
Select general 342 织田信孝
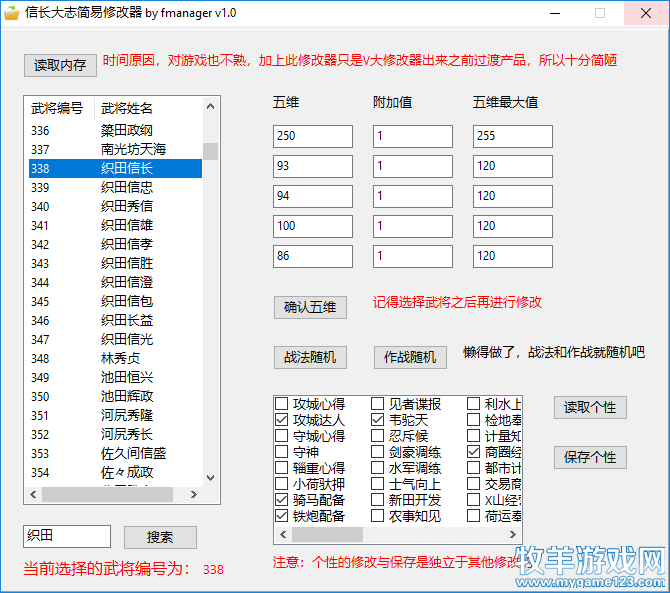115,244
